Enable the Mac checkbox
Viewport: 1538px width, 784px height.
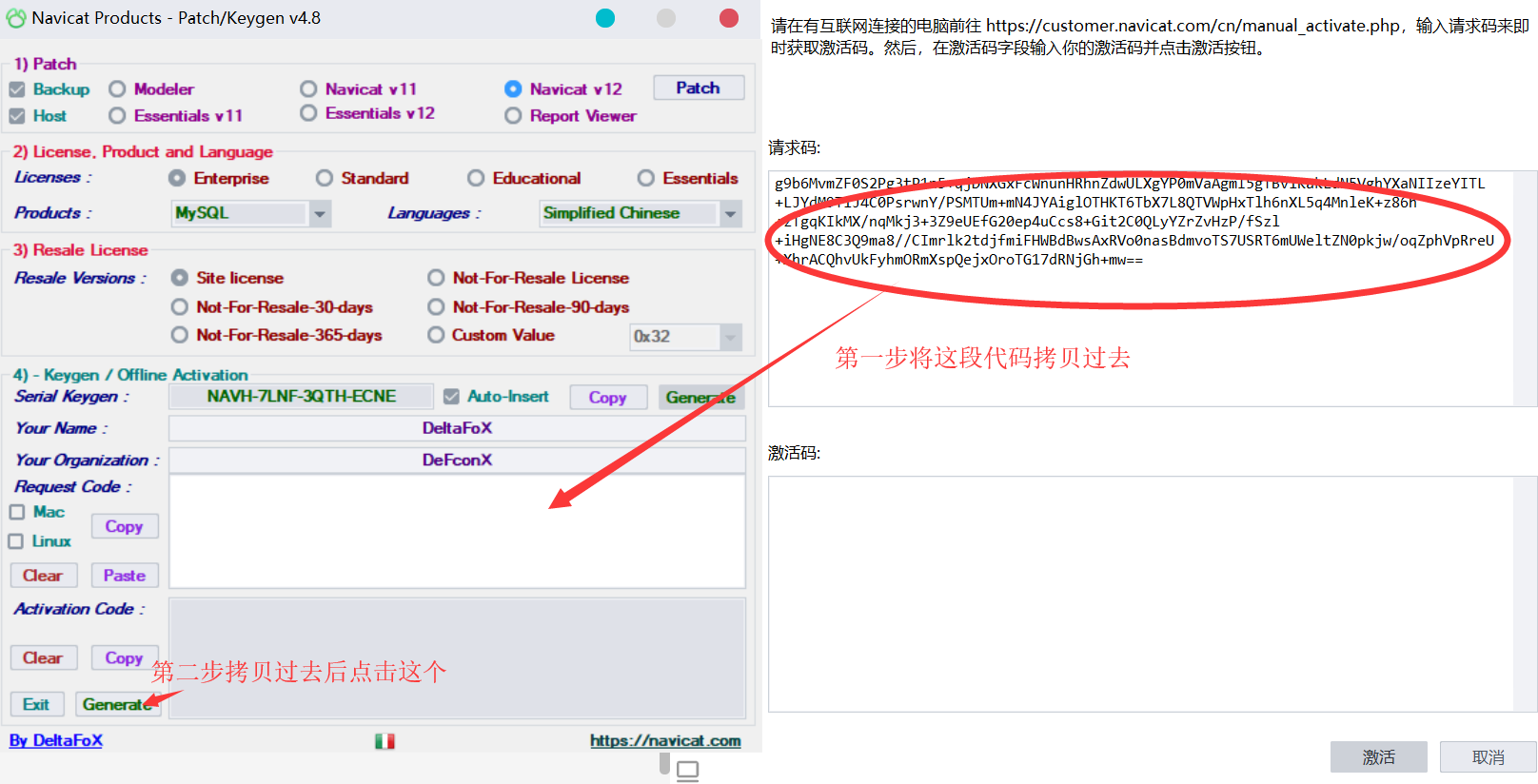click(17, 512)
